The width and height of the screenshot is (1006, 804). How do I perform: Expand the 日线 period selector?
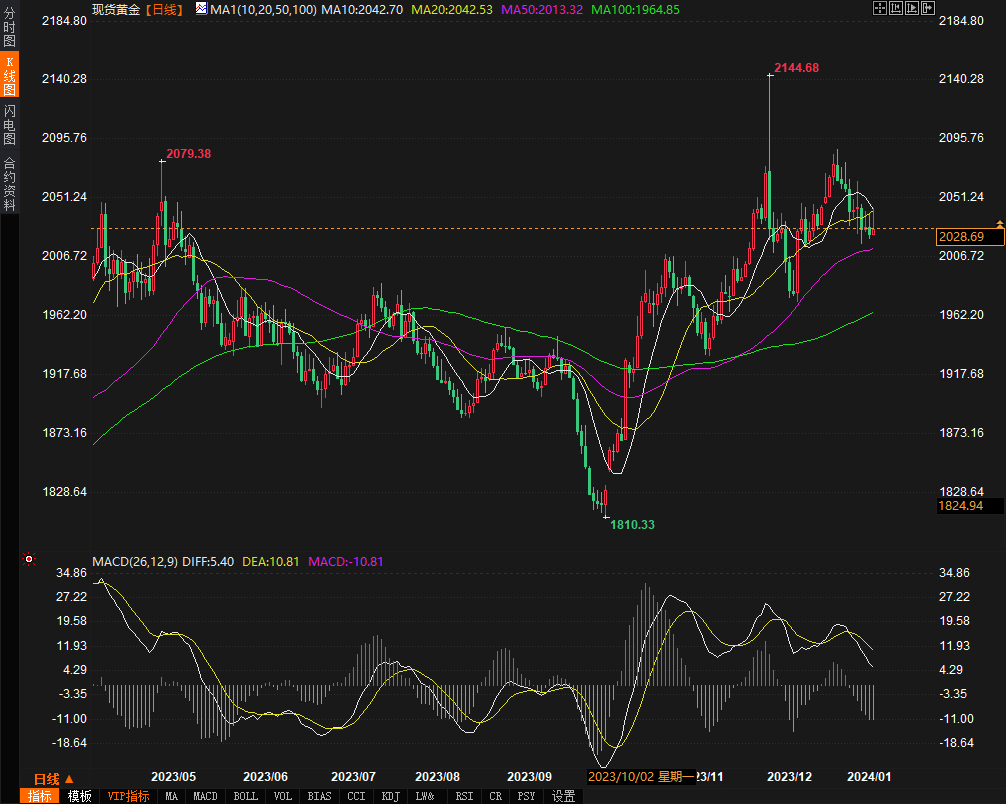tap(53, 778)
